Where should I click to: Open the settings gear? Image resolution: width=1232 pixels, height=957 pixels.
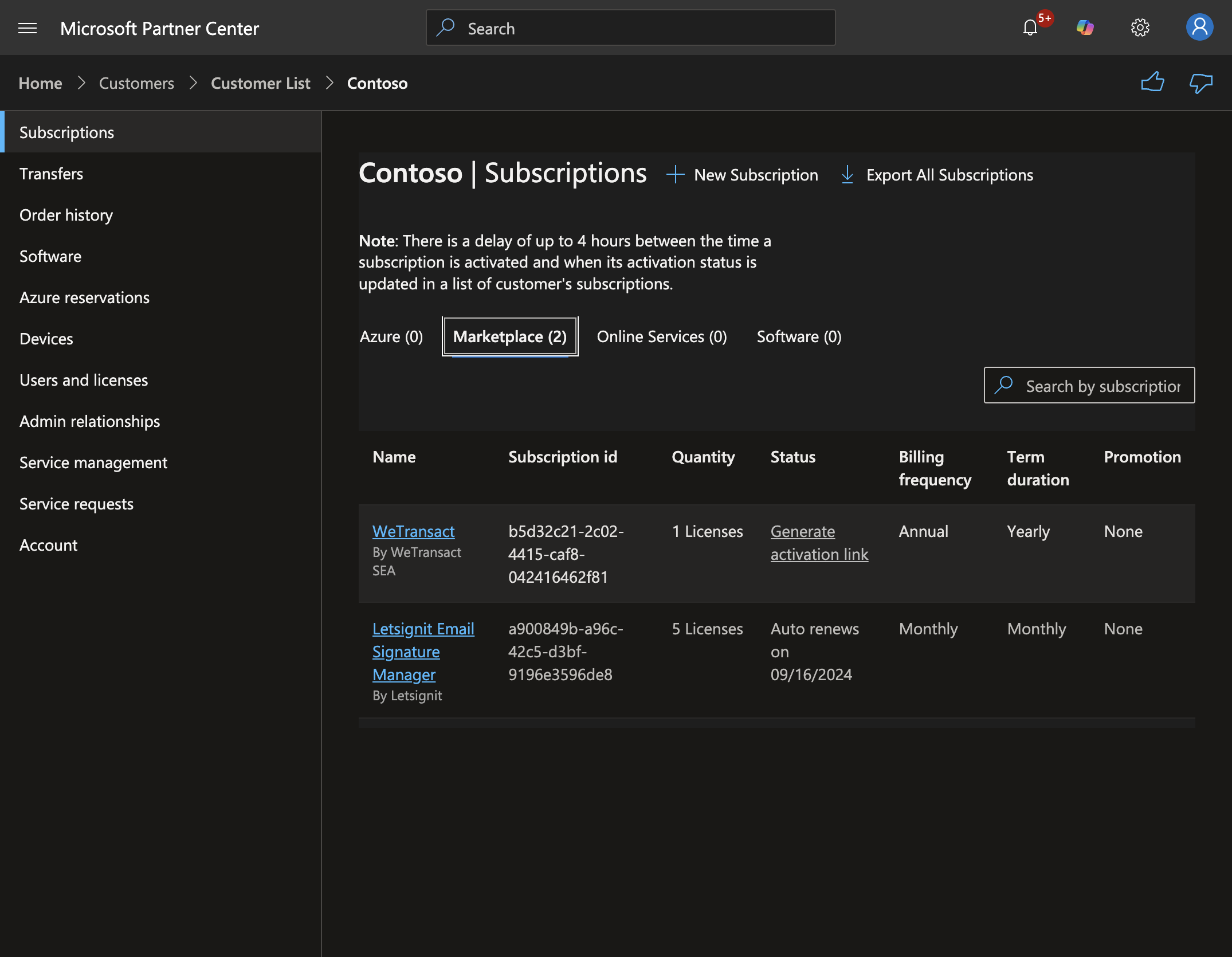point(1140,28)
